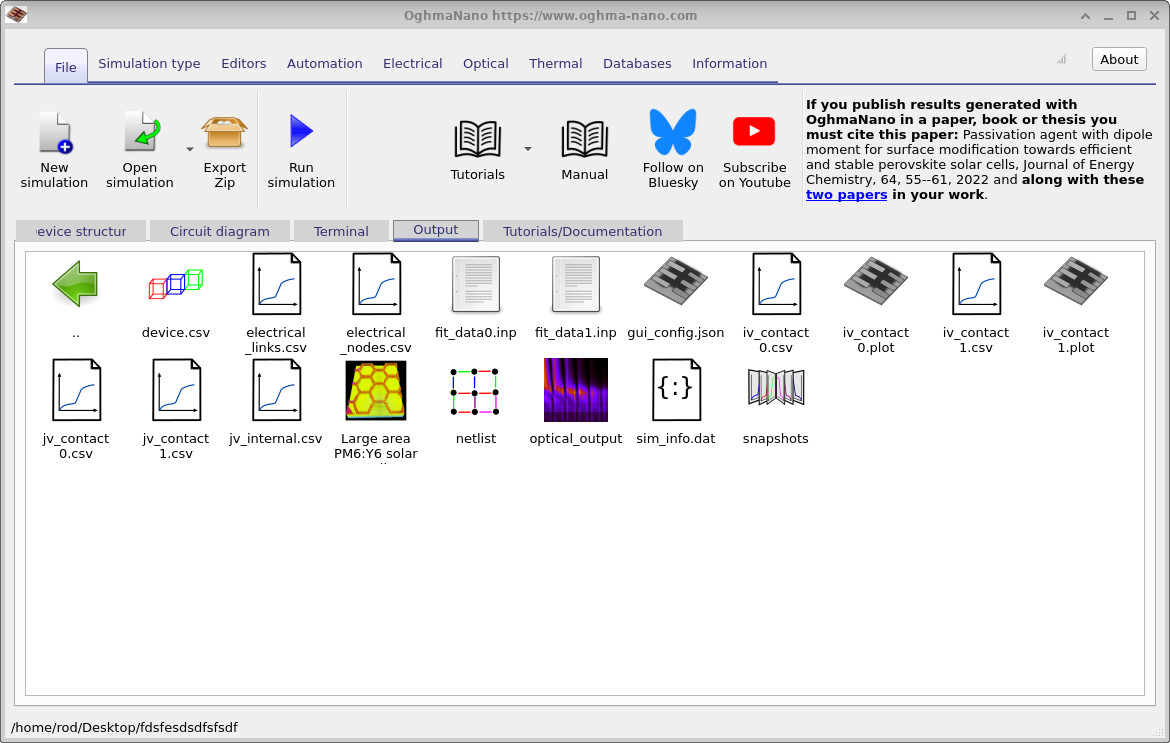This screenshot has width=1170, height=743.
Task: Open the Large area PM6:Y6 solar file
Action: (375, 390)
